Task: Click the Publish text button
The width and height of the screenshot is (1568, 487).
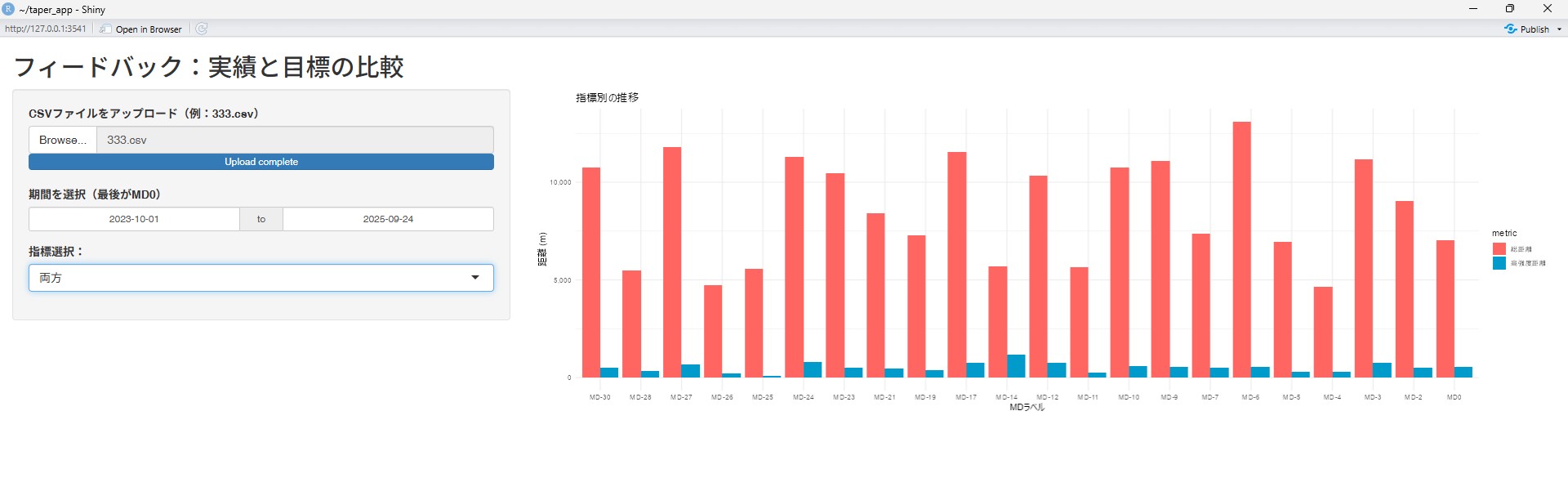Action: pos(1535,29)
